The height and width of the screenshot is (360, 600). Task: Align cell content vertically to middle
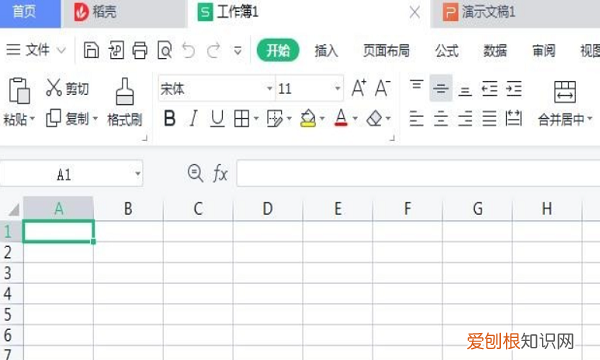441,88
